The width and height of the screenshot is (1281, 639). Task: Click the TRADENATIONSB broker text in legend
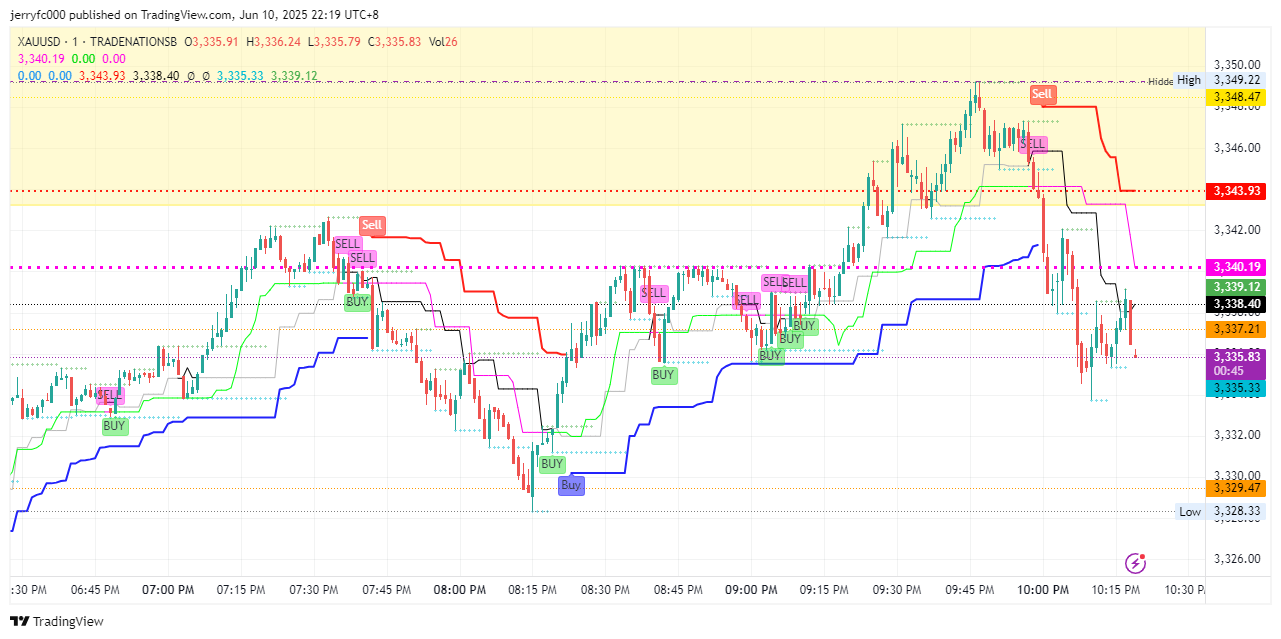(x=135, y=42)
